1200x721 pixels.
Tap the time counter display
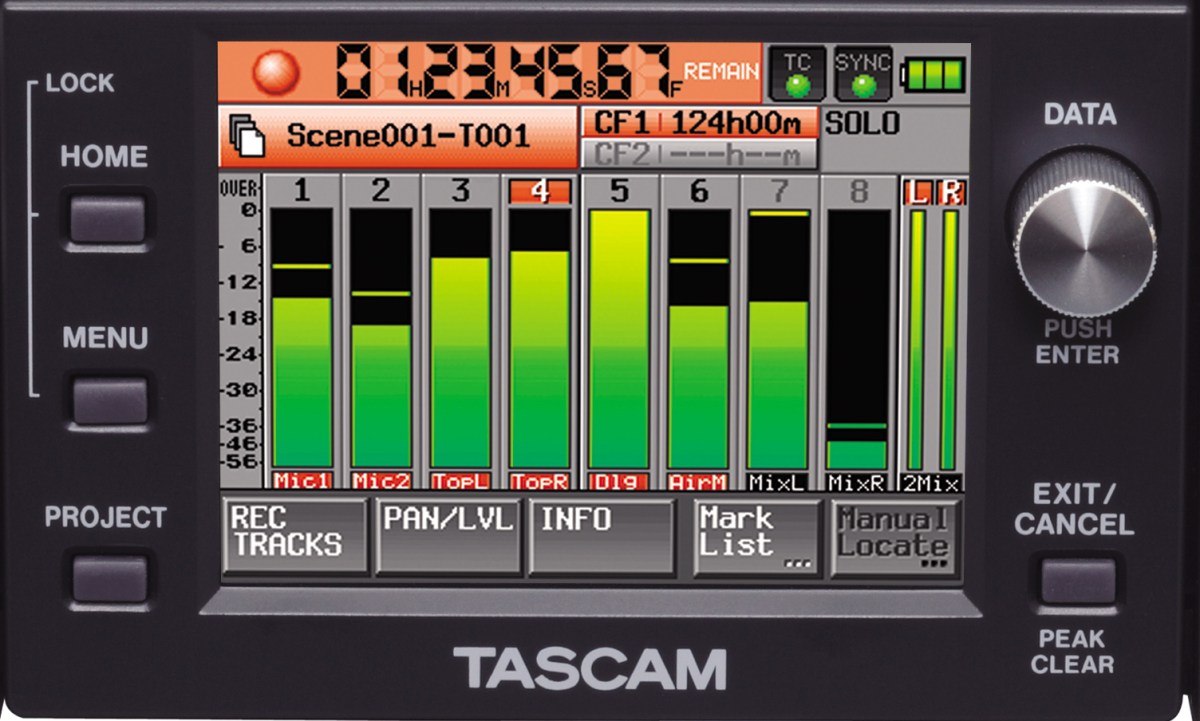(x=507, y=72)
